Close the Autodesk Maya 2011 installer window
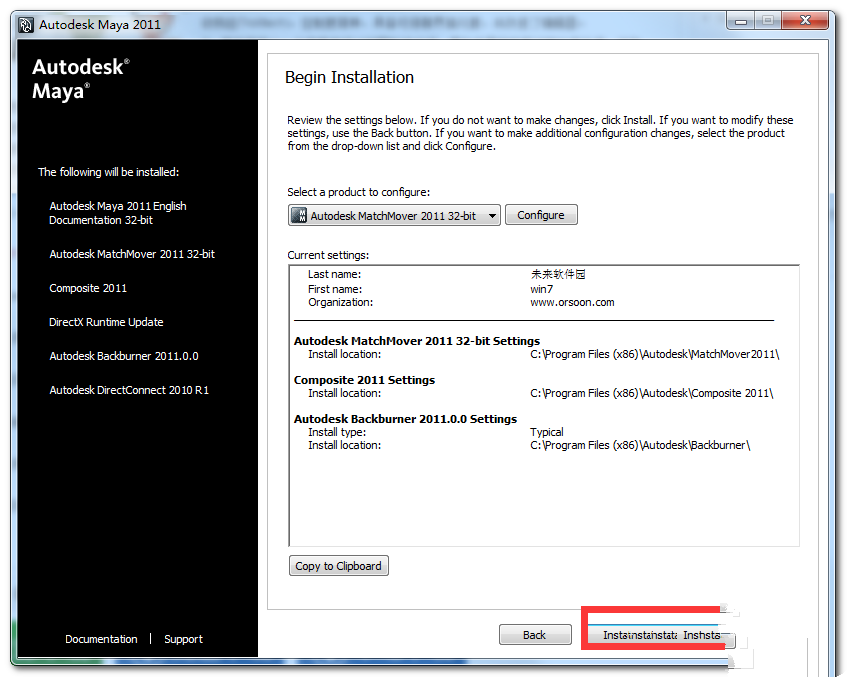The image size is (847, 677). tap(805, 21)
